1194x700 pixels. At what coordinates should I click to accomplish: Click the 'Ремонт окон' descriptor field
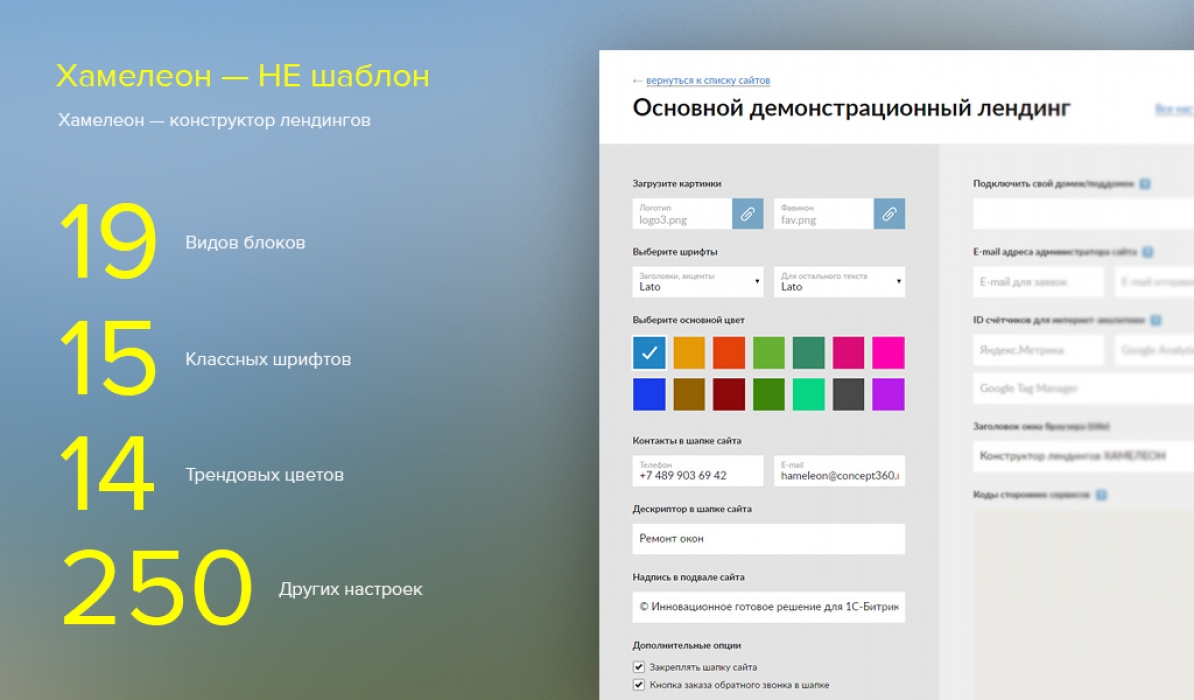click(x=768, y=539)
